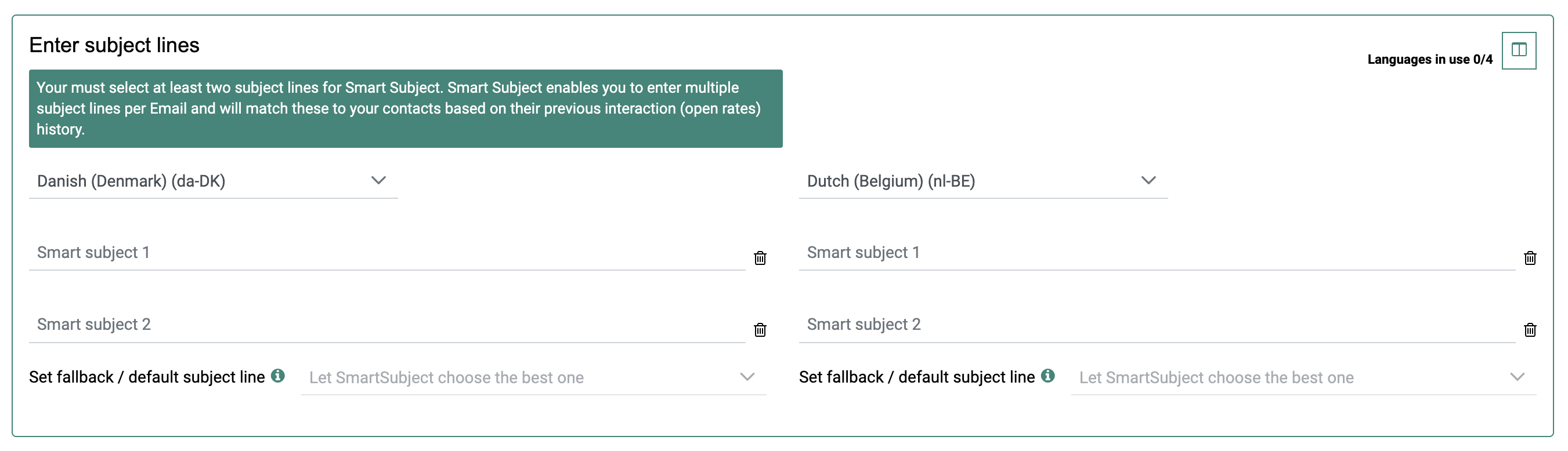Screen dimensions: 1568x451
Task: Open the Dutch (Belgium) language dropdown
Action: coord(982,181)
